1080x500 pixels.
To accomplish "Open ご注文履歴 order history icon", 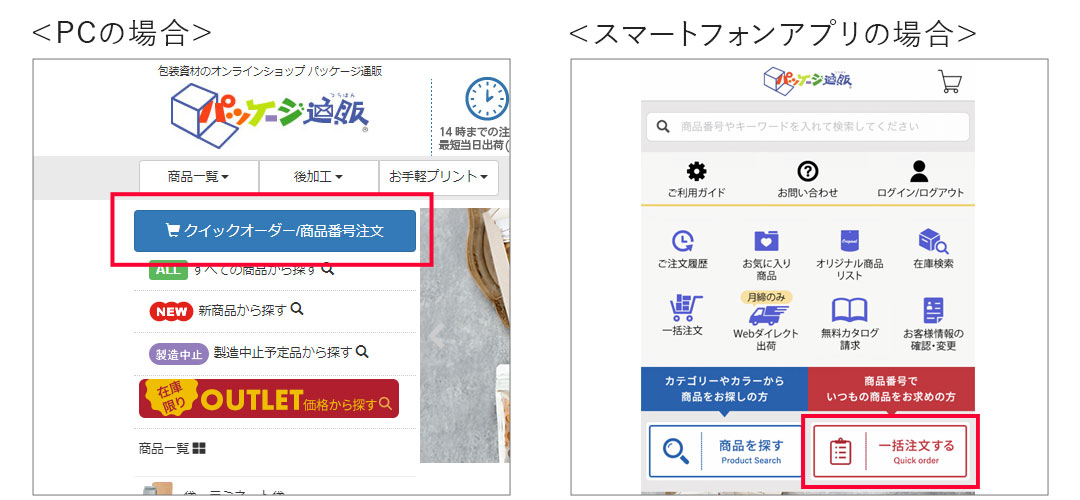I will coord(683,240).
